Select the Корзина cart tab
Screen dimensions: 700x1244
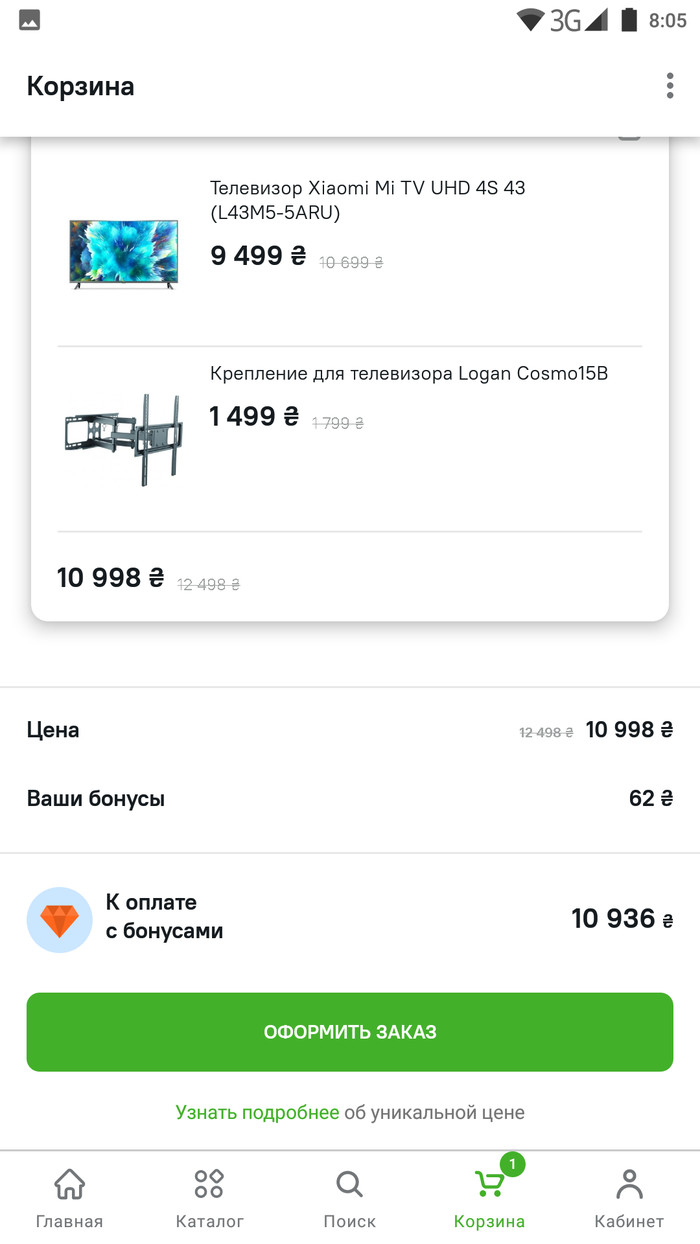pos(489,1198)
